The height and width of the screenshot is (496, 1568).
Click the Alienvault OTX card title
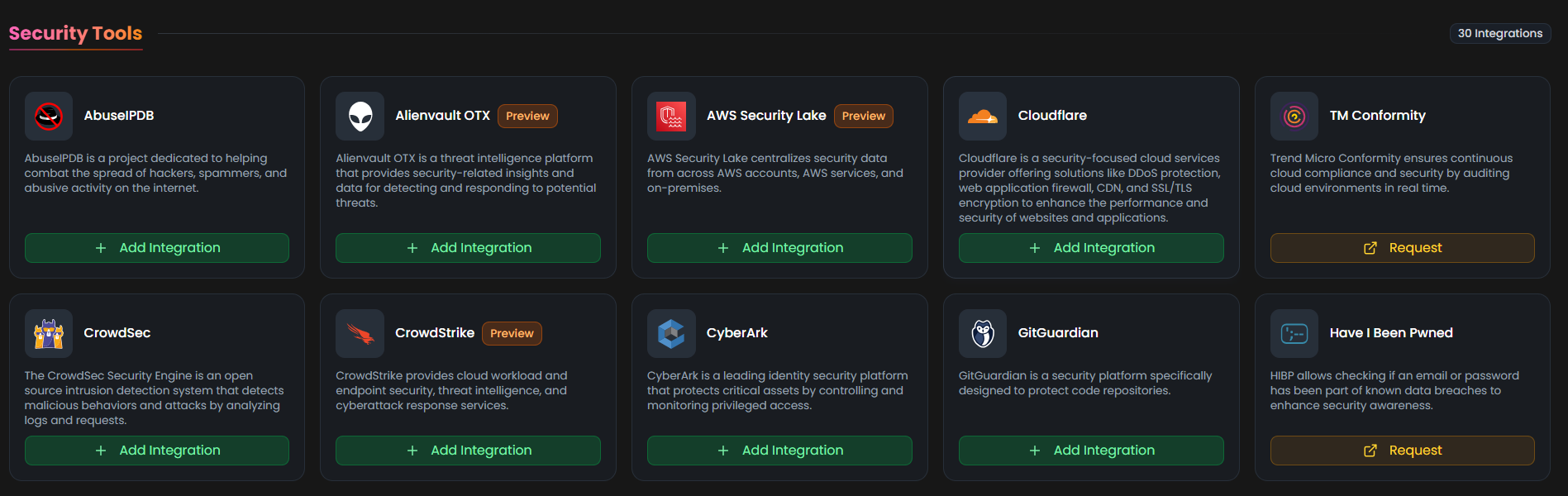(442, 116)
